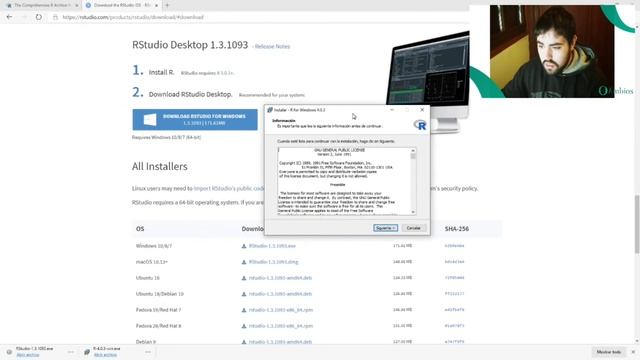Click download icon in Windows 10/8/7 row
The width and height of the screenshot is (640, 360).
[244, 246]
